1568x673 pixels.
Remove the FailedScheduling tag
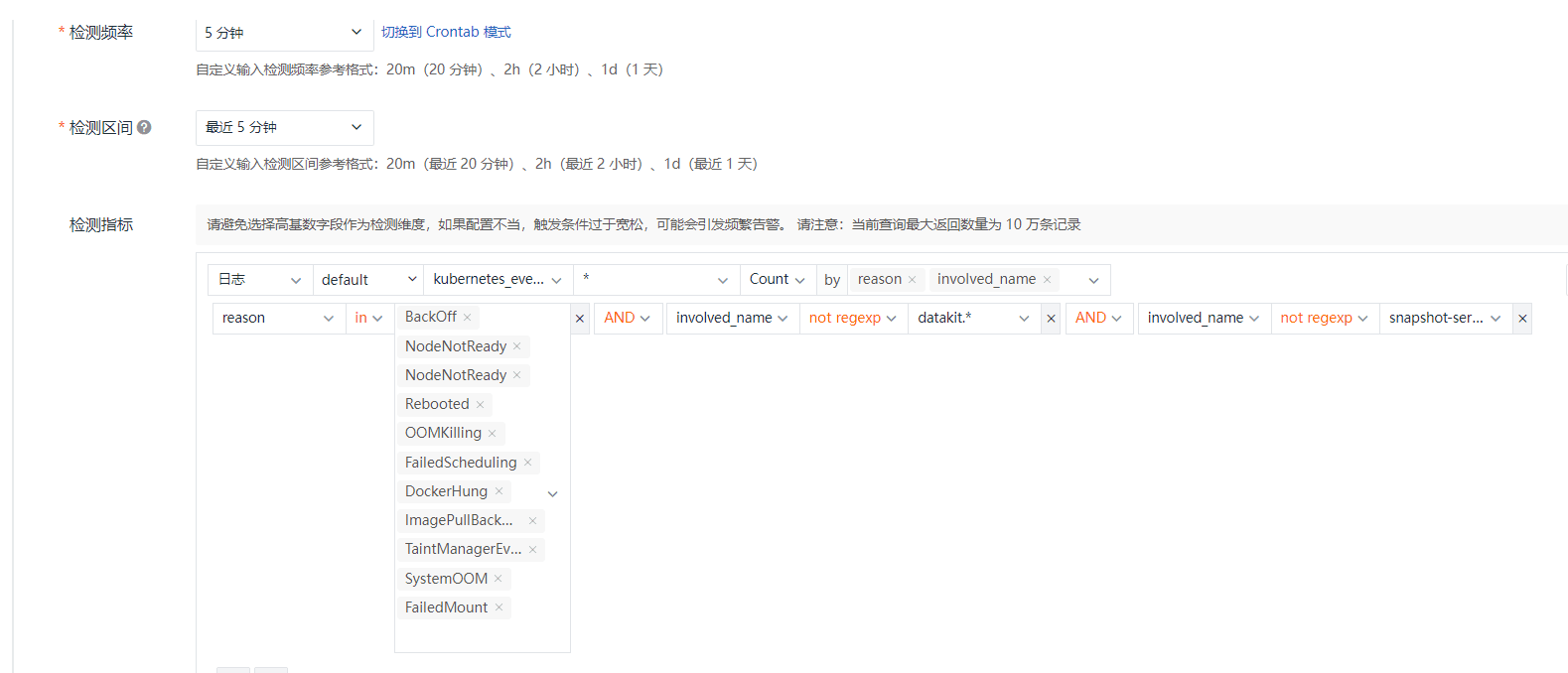coord(527,463)
